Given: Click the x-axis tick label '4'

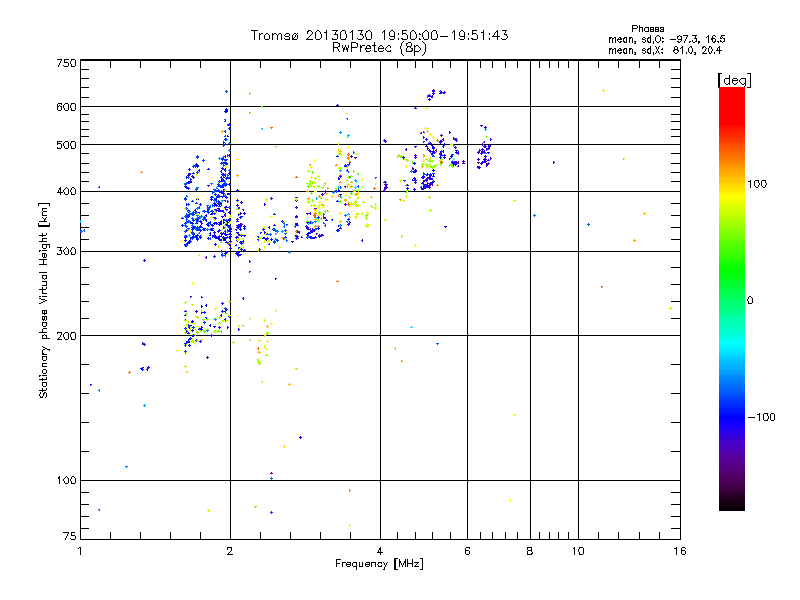Looking at the screenshot, I should (380, 551).
